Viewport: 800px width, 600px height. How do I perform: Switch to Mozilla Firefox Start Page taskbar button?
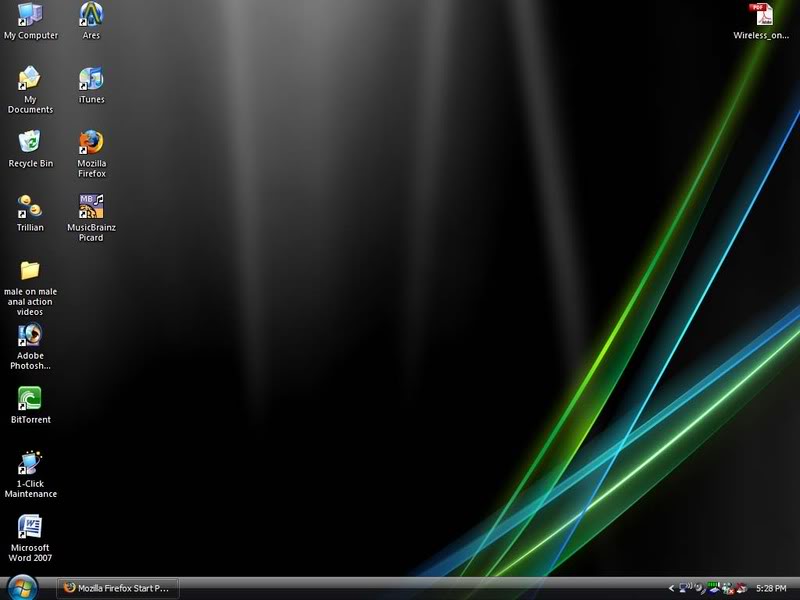pos(118,588)
